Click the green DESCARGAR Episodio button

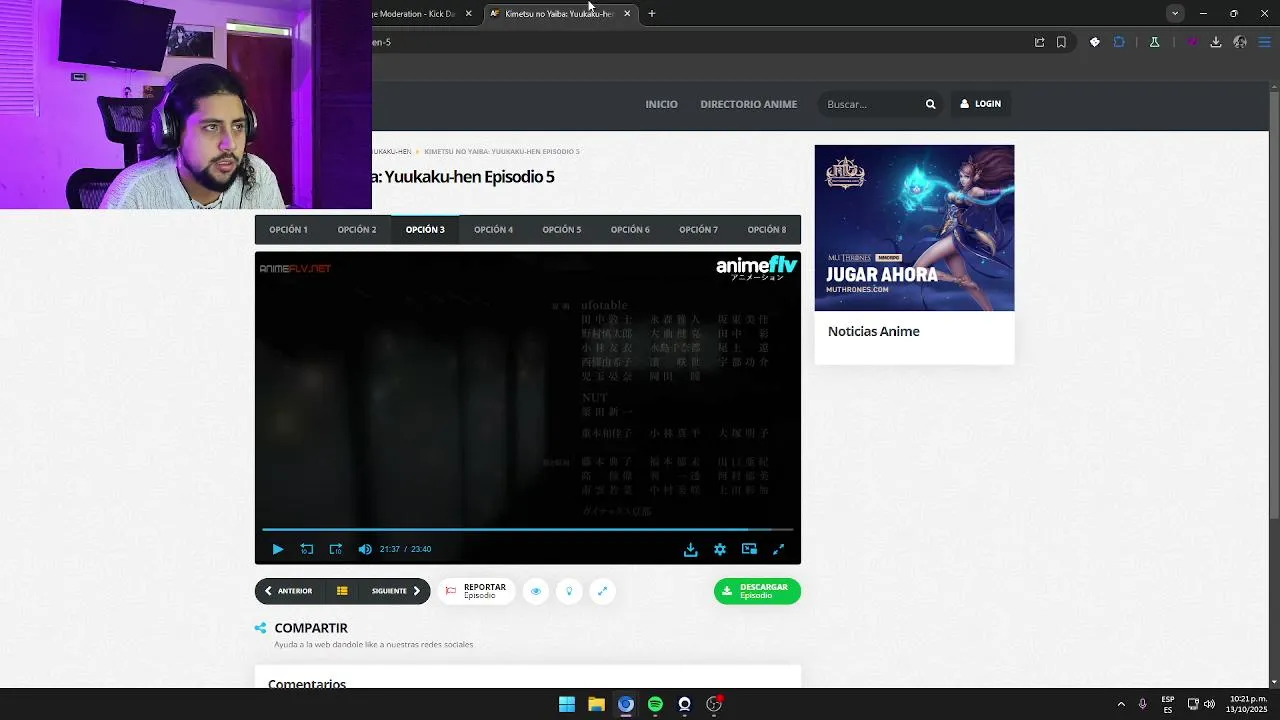(x=757, y=591)
